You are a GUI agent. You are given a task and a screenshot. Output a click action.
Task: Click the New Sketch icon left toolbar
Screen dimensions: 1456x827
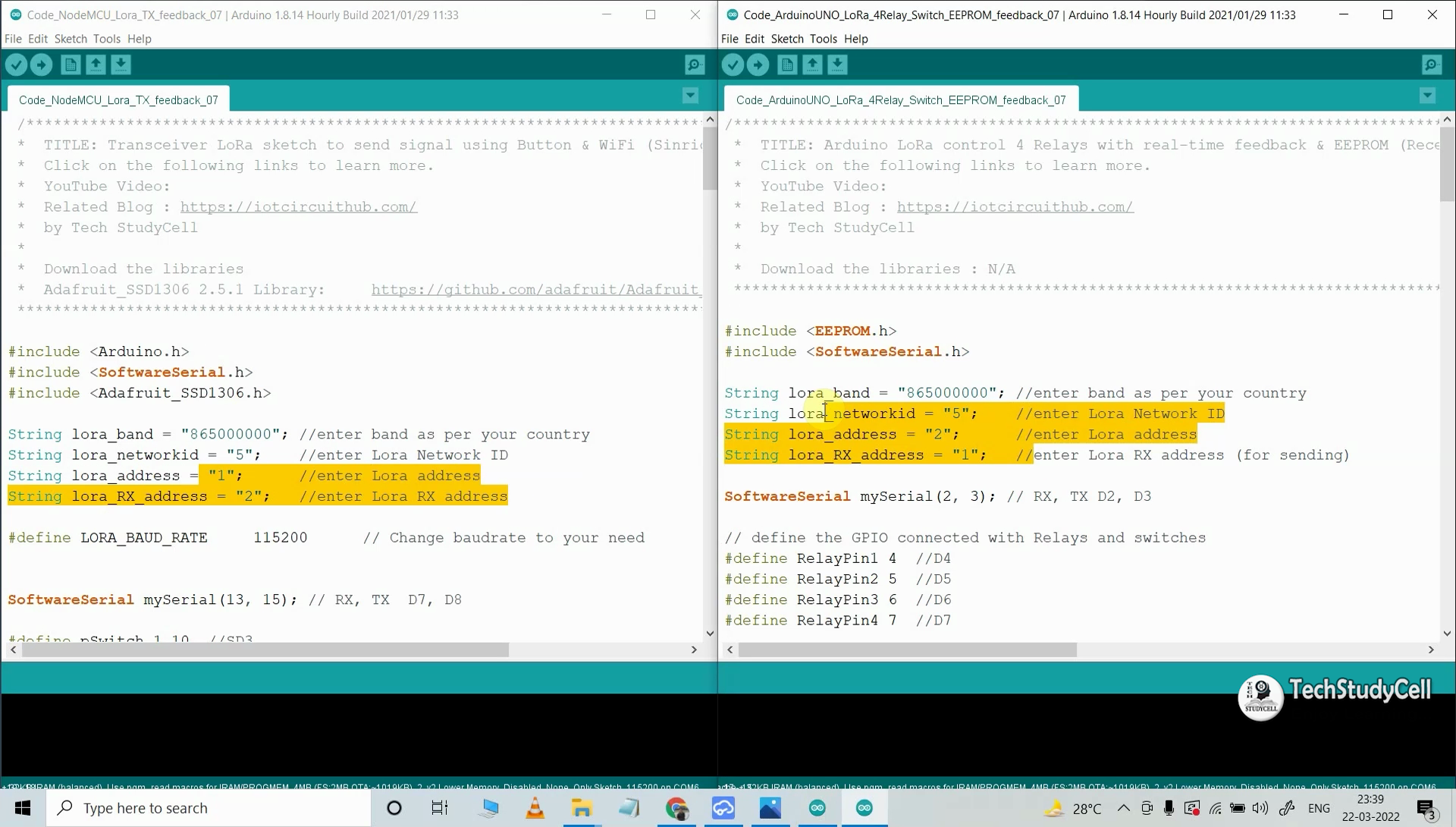click(x=70, y=64)
